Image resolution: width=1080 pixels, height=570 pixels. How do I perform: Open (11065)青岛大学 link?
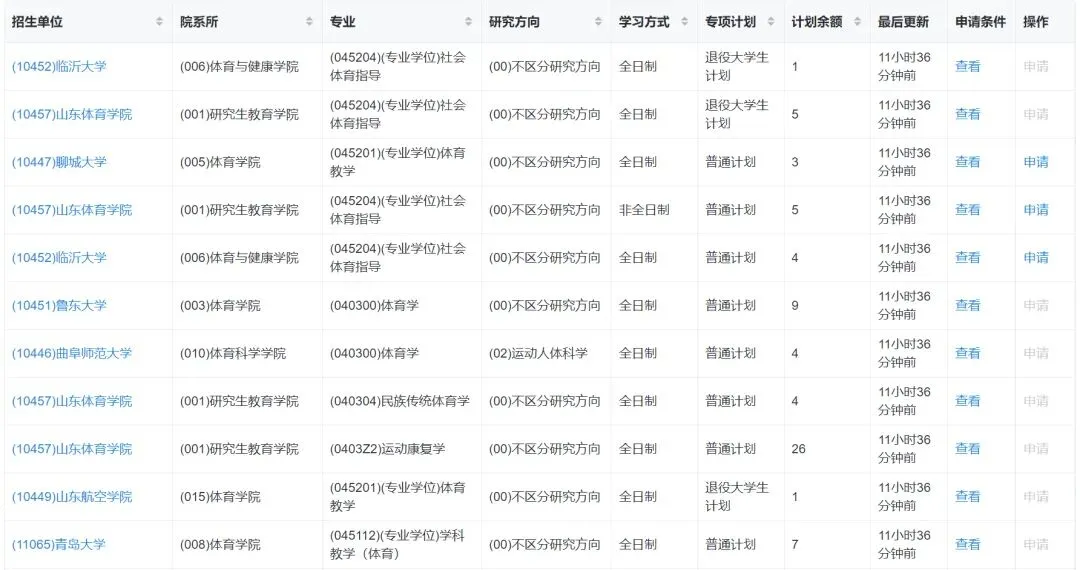pos(59,544)
